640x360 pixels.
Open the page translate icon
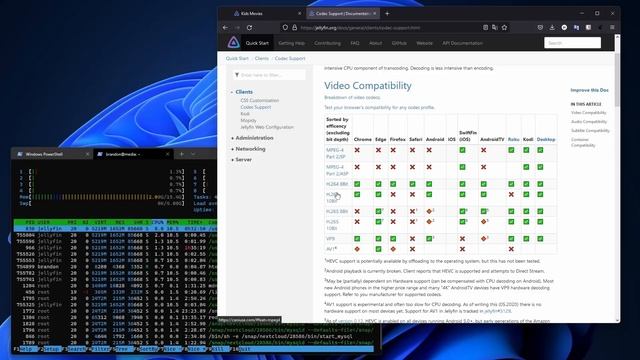tap(495, 28)
